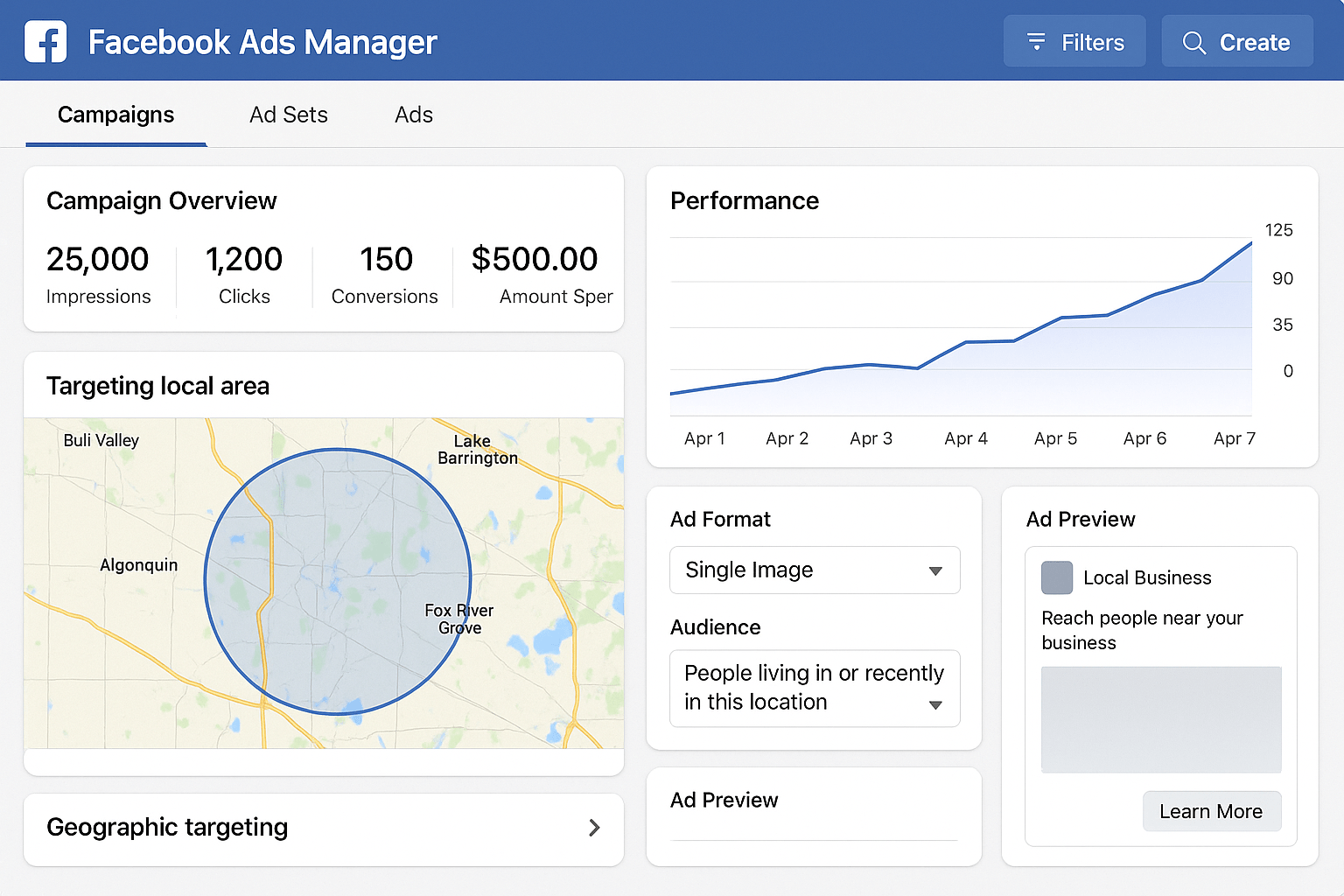Click the Apr 3 axis label
This screenshot has width=1344, height=896.
(x=871, y=438)
